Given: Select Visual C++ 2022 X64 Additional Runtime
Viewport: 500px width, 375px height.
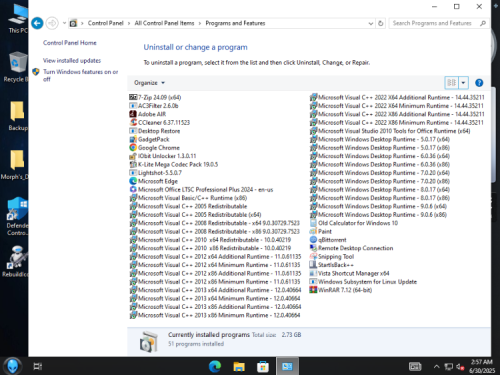Looking at the screenshot, I should 397,97.
